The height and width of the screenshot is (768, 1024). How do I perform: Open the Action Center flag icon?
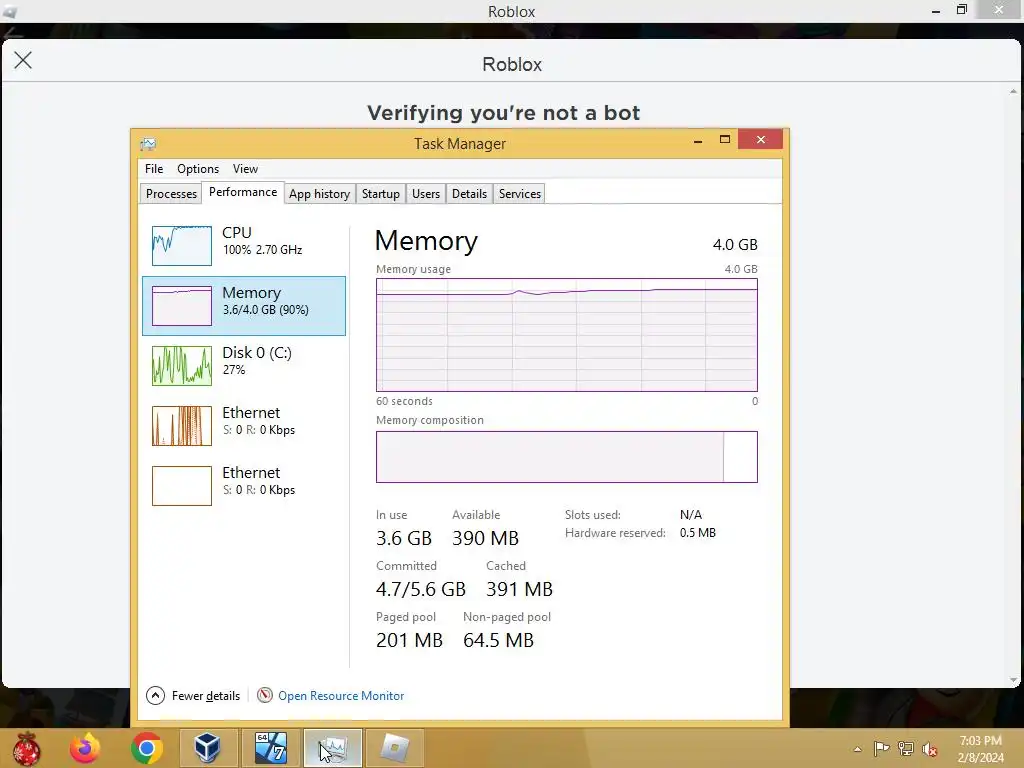881,748
